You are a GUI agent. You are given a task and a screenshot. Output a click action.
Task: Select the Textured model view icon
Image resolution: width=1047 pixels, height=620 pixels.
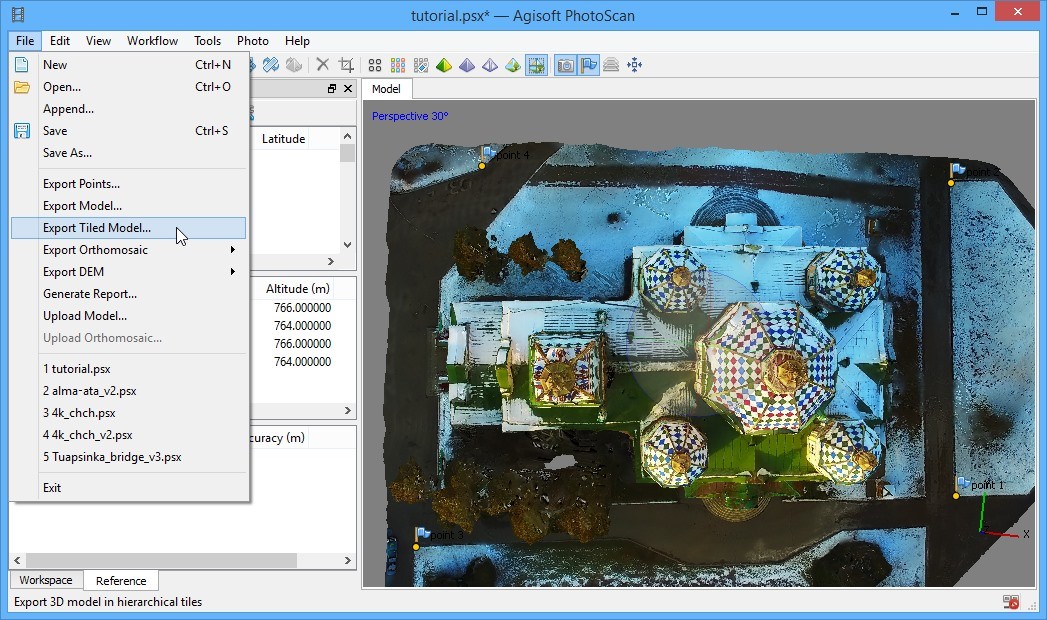click(x=513, y=65)
